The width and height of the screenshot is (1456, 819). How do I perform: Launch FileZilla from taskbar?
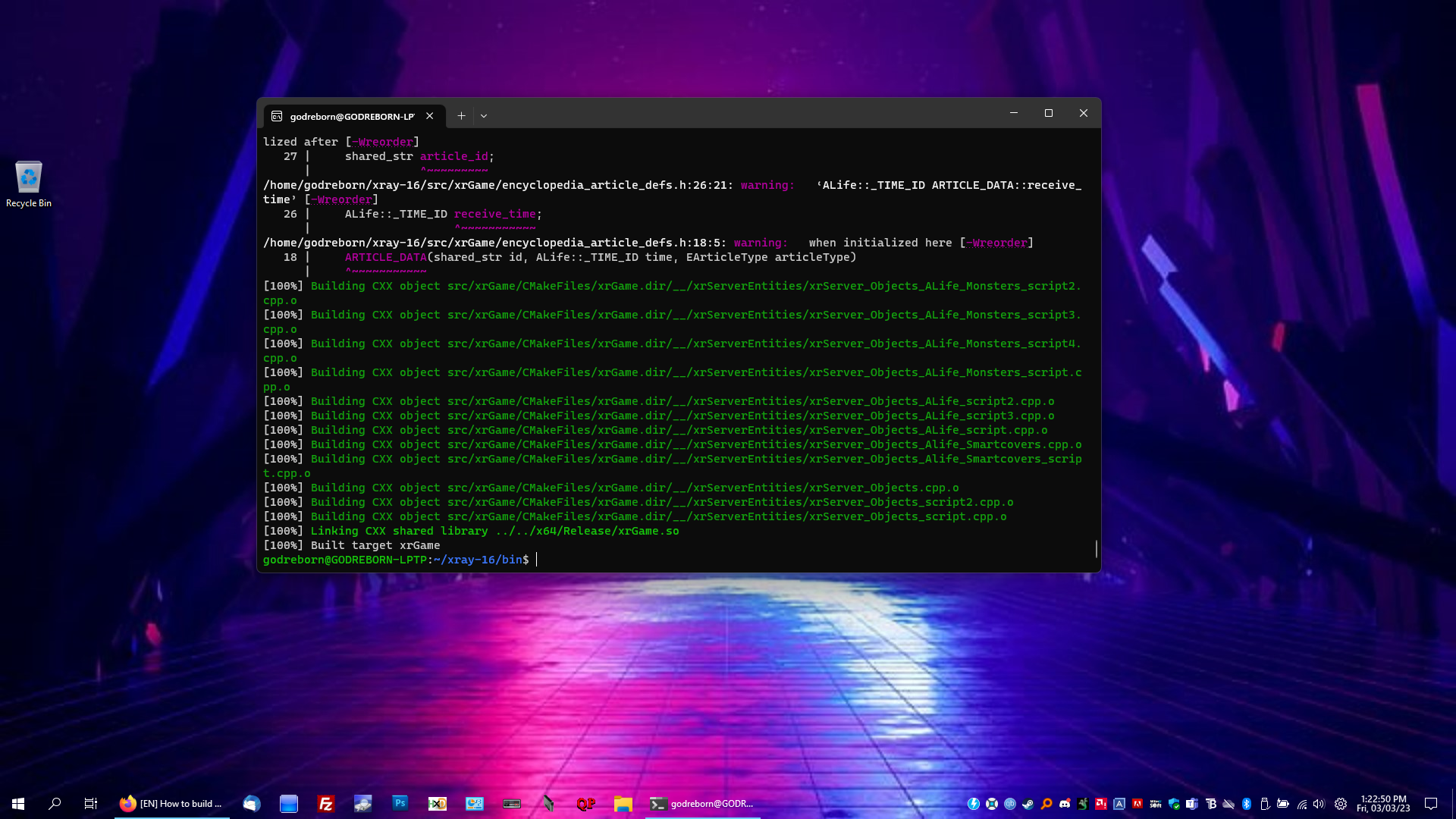[326, 804]
